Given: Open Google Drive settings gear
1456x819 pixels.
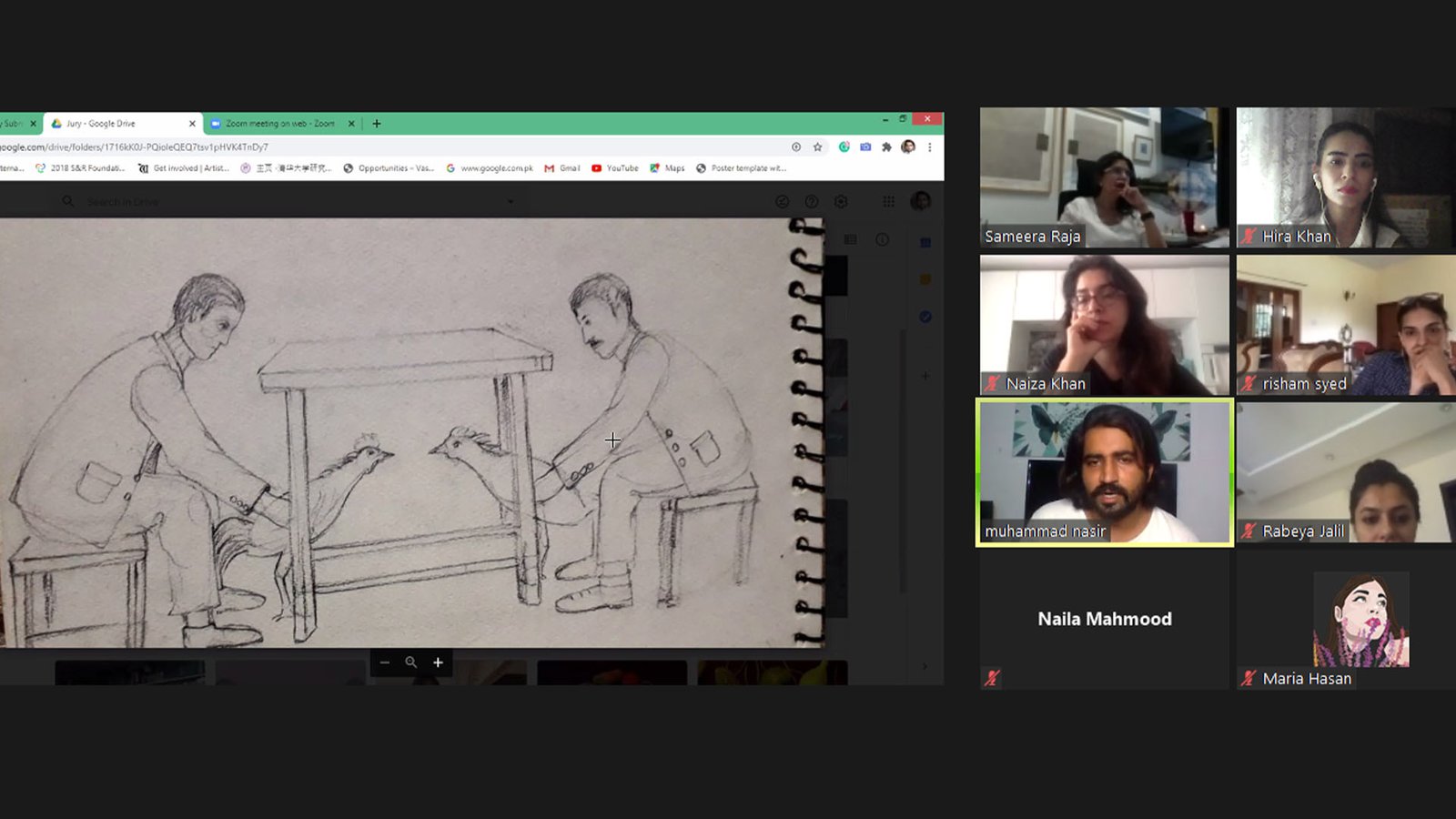Looking at the screenshot, I should click(x=841, y=201).
